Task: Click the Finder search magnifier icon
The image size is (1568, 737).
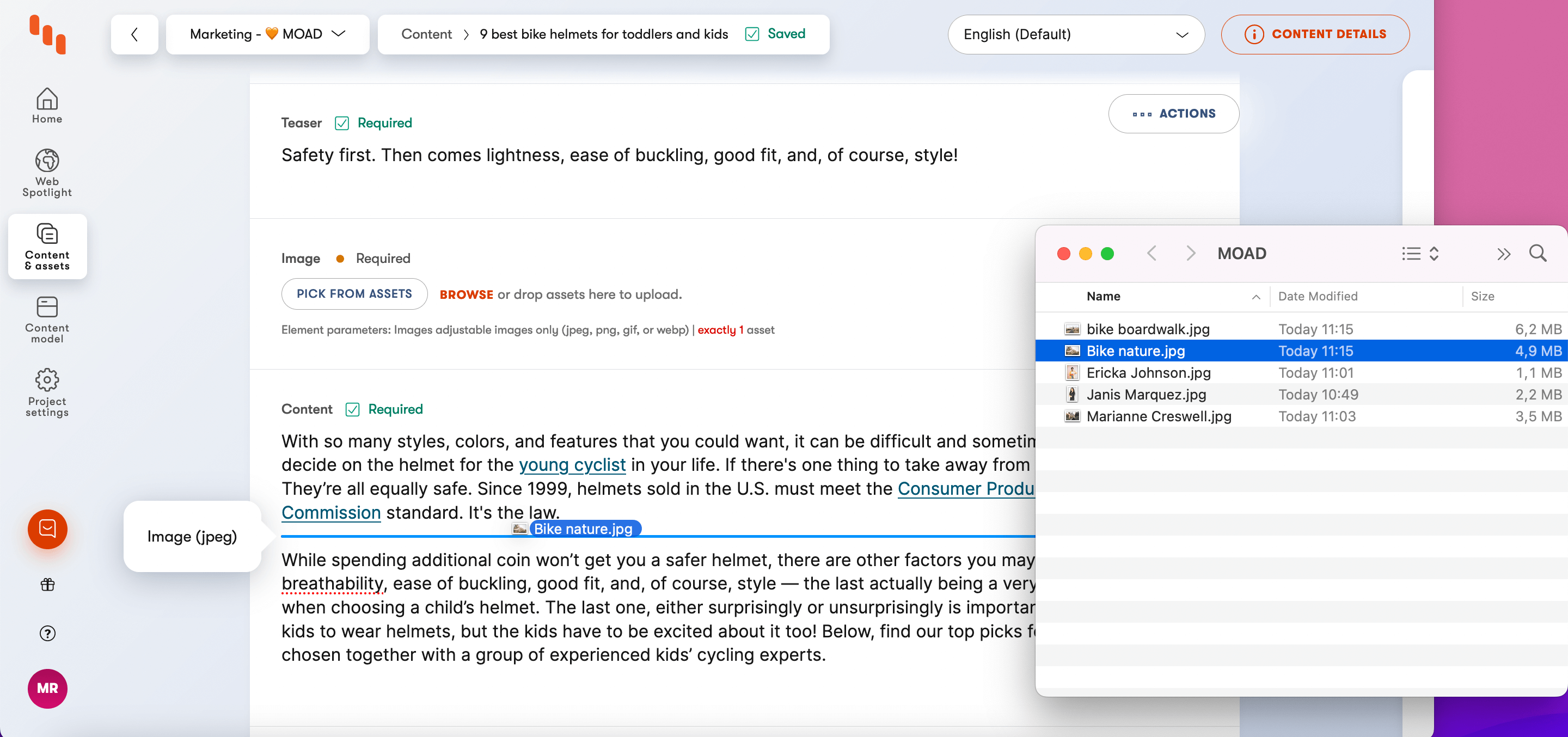Action: [x=1538, y=253]
